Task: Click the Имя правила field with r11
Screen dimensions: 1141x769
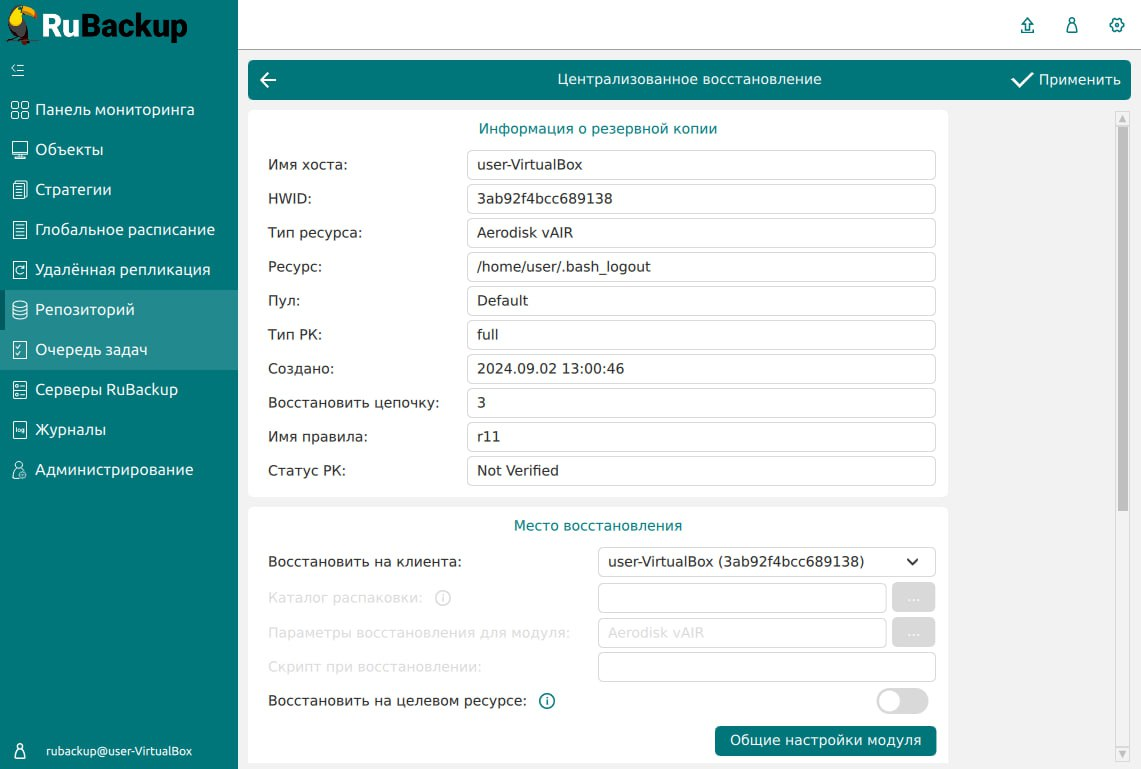Action: (x=700, y=437)
